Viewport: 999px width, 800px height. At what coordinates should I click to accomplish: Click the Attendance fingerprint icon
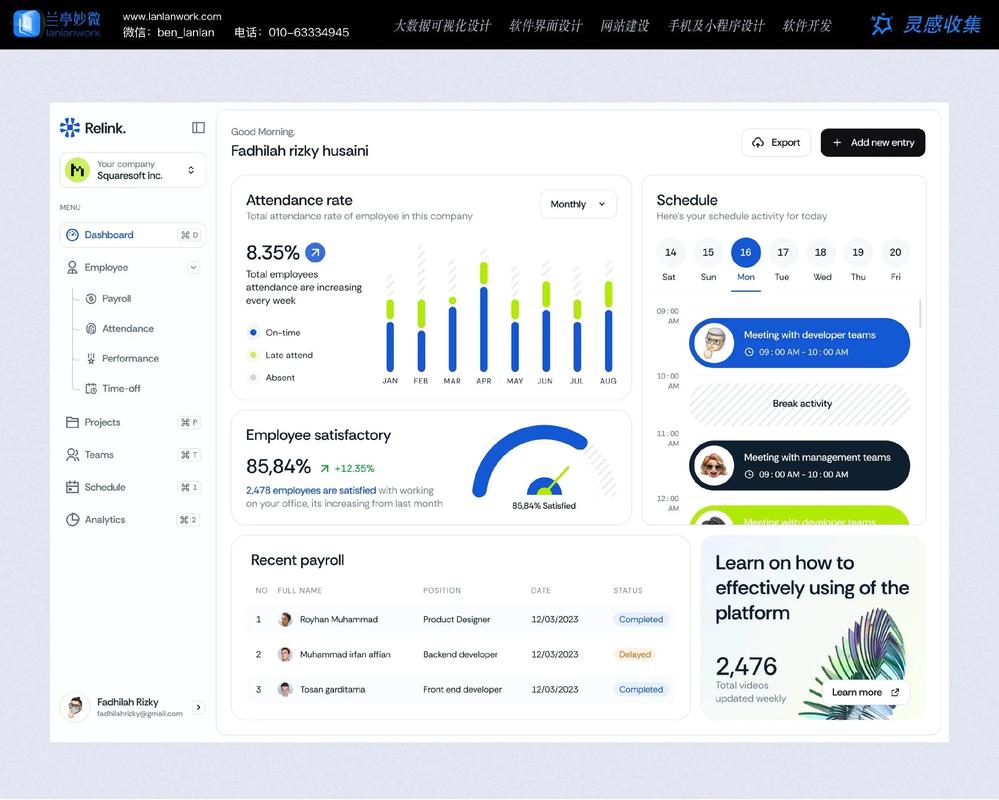click(x=91, y=329)
